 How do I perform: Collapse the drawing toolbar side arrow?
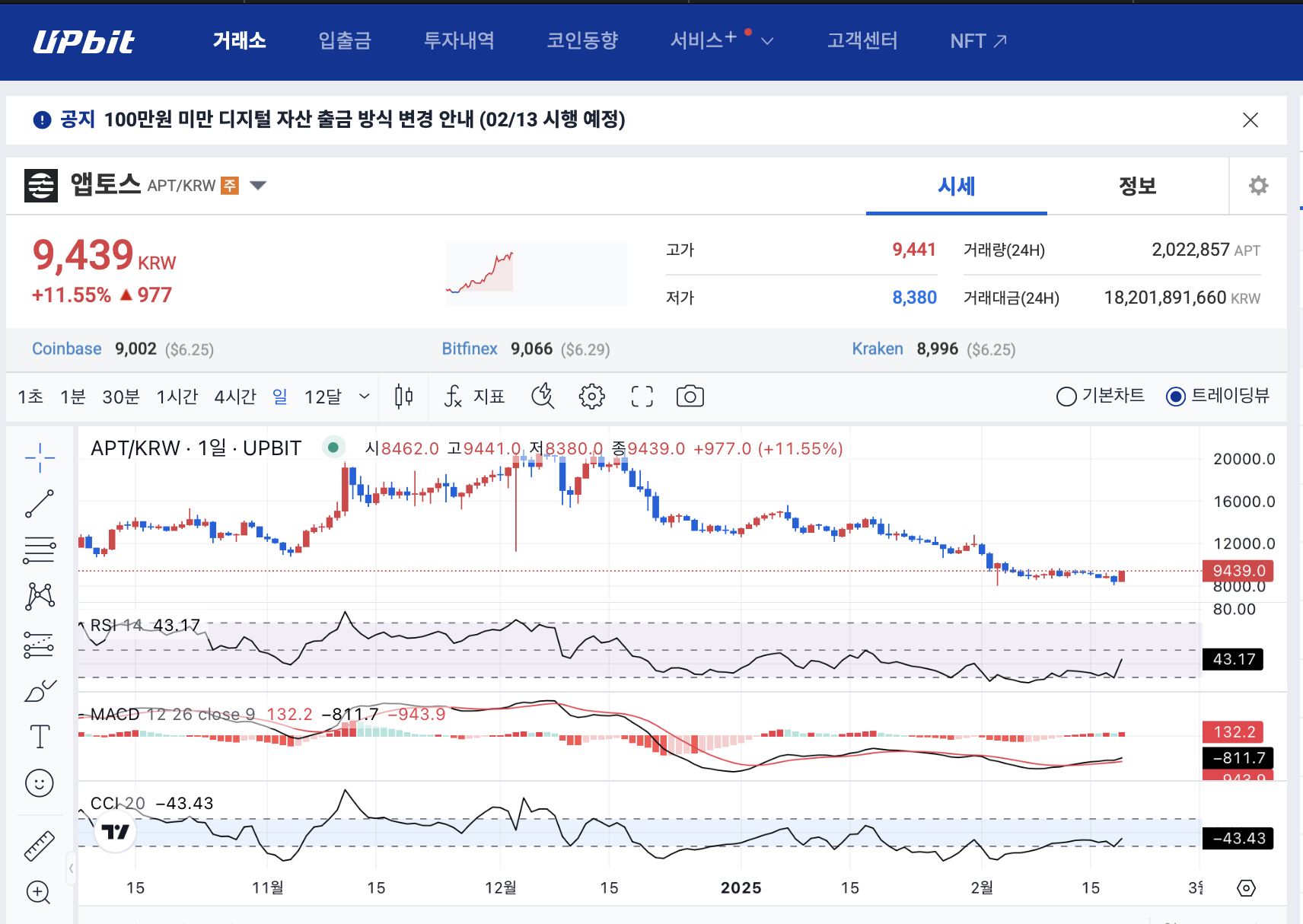pos(71,868)
